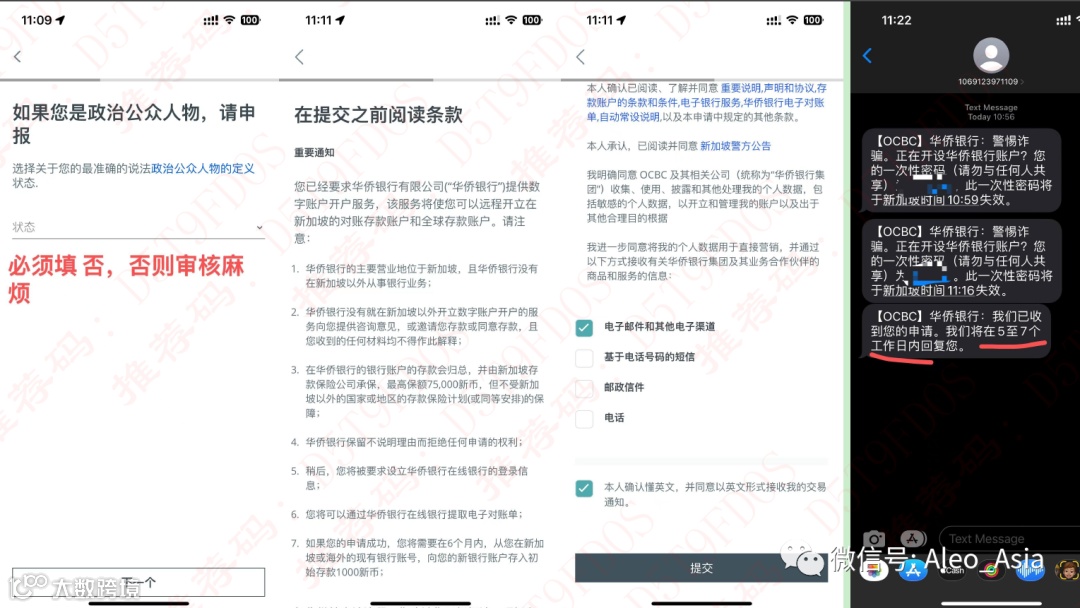Tap Wi-Fi icon above 在提交之前阅读条款 screen
Image resolution: width=1080 pixels, height=608 pixels.
click(x=511, y=20)
